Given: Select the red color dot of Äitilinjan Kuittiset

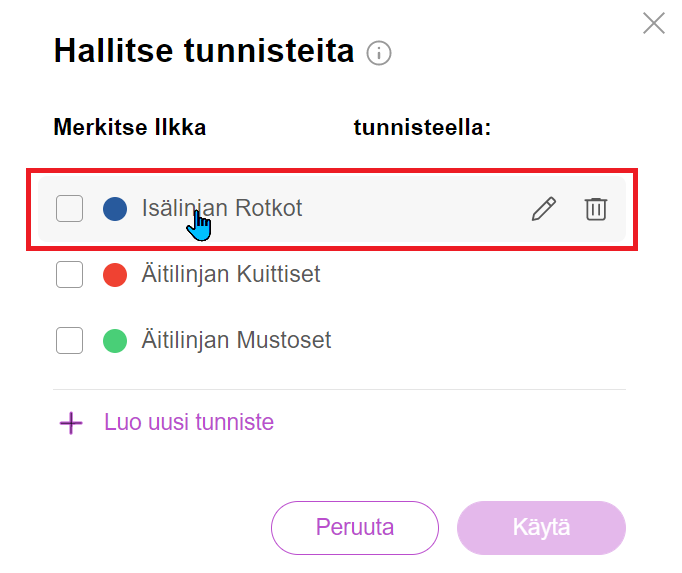Looking at the screenshot, I should pos(115,275).
